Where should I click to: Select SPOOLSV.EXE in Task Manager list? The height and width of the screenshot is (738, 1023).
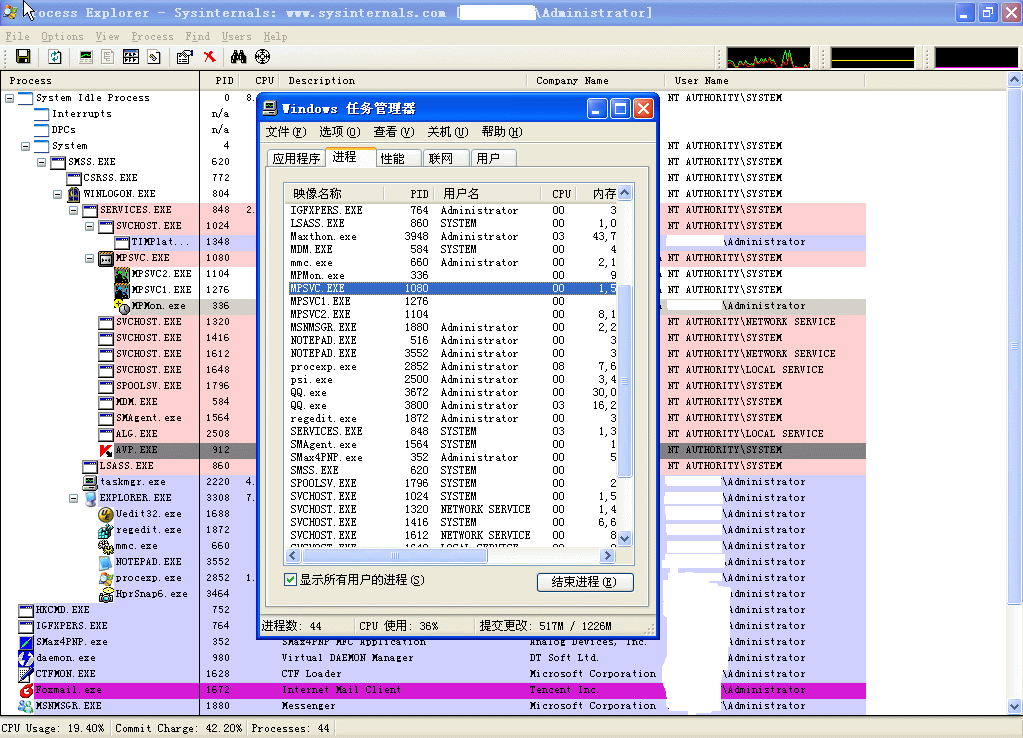point(453,484)
